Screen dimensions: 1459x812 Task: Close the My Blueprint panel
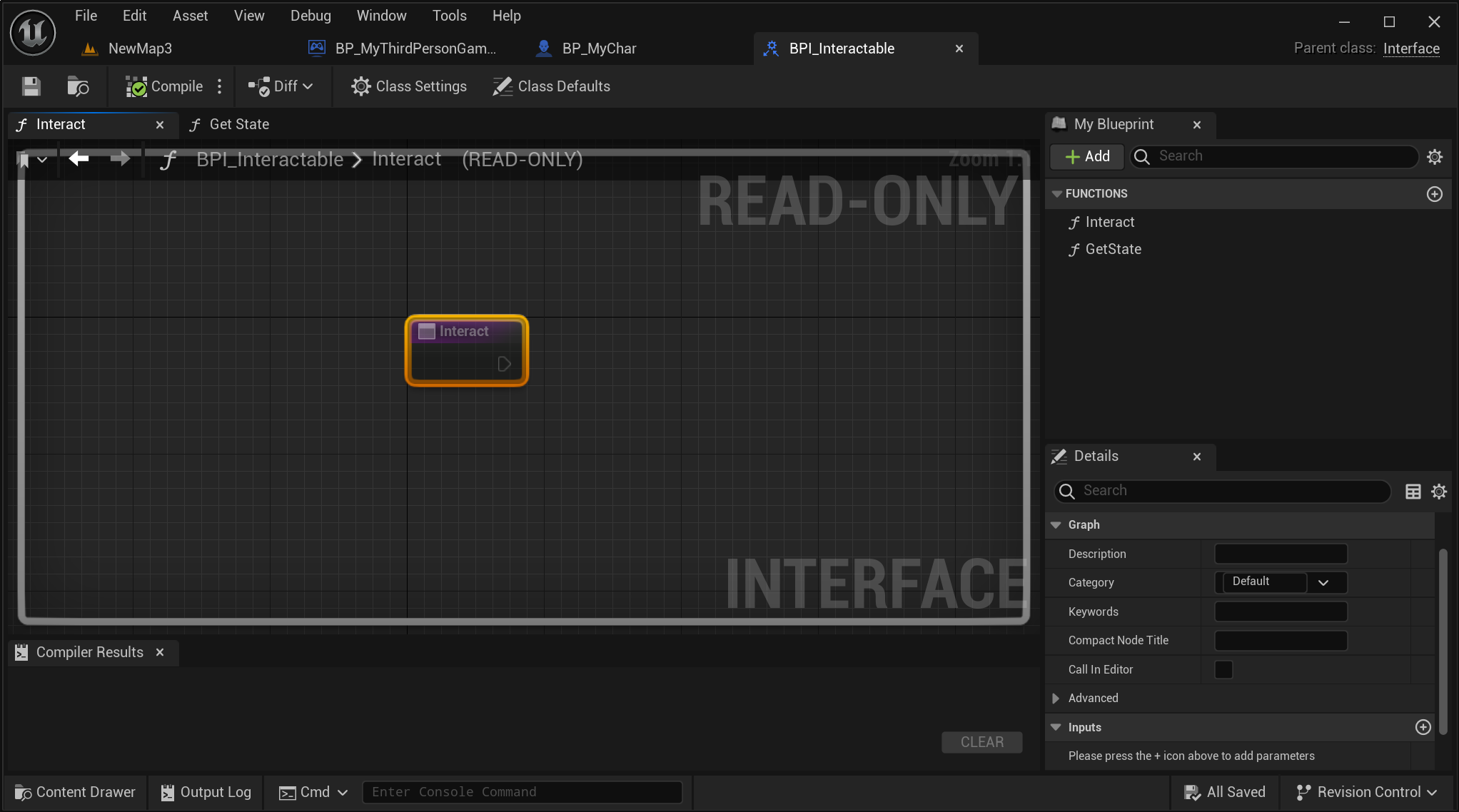(x=1197, y=125)
